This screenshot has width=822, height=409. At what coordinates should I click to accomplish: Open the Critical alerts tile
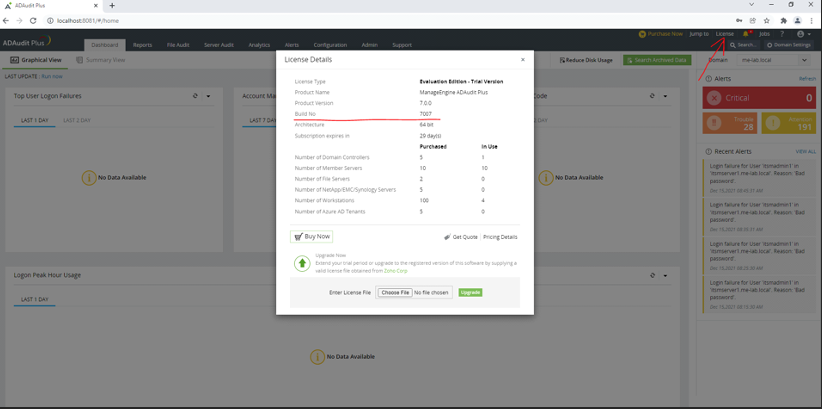760,98
